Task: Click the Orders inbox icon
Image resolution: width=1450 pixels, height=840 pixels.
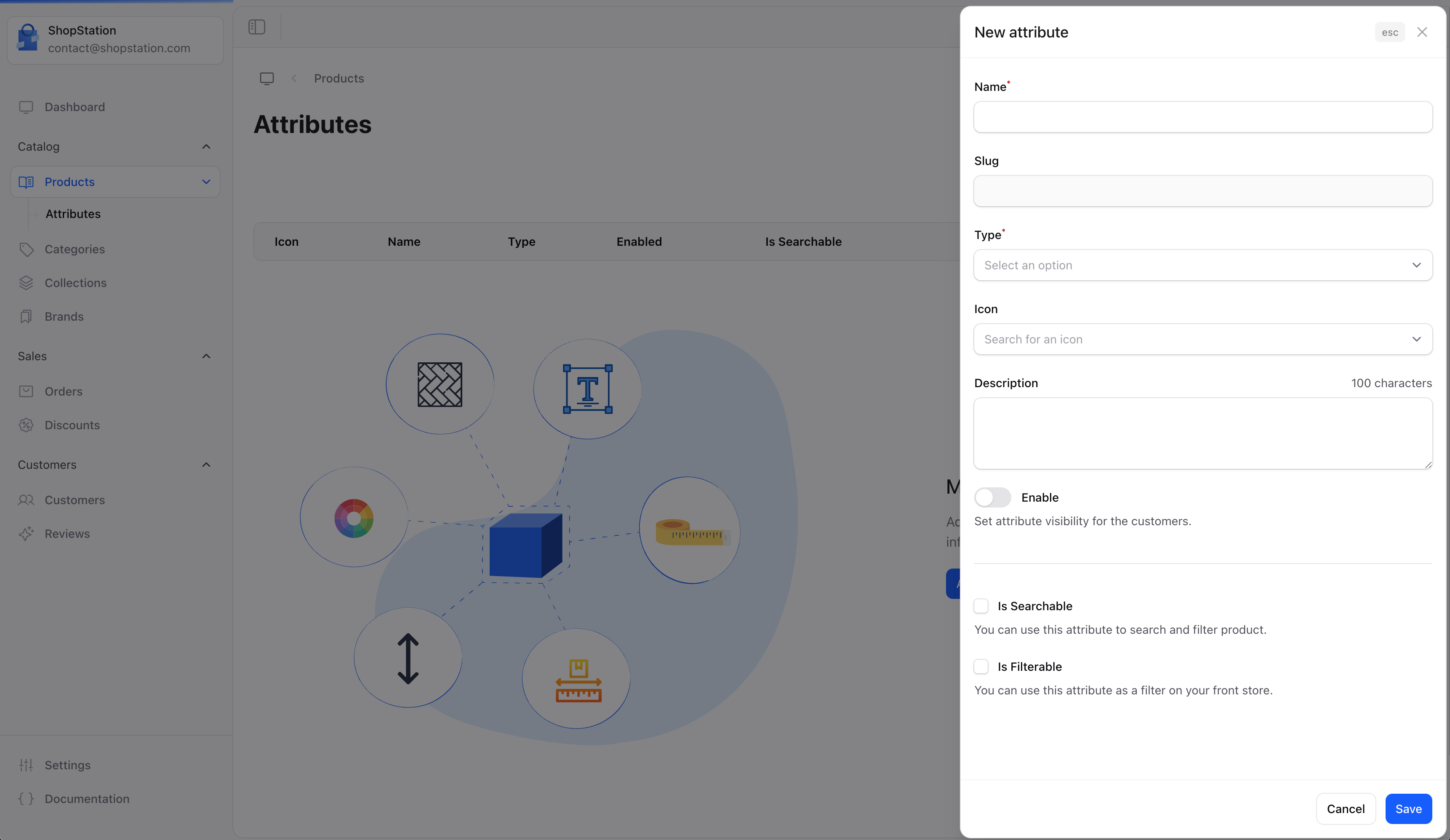Action: 26,391
